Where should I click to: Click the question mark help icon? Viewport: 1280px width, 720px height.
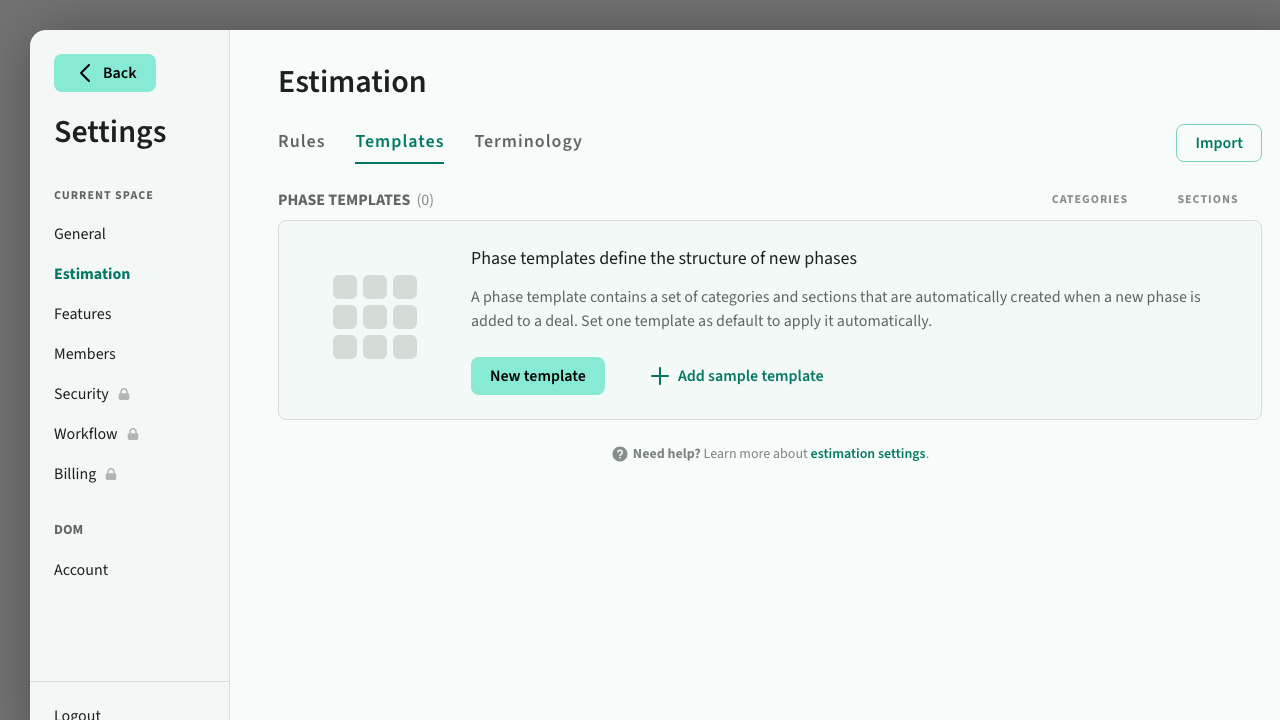pos(620,454)
